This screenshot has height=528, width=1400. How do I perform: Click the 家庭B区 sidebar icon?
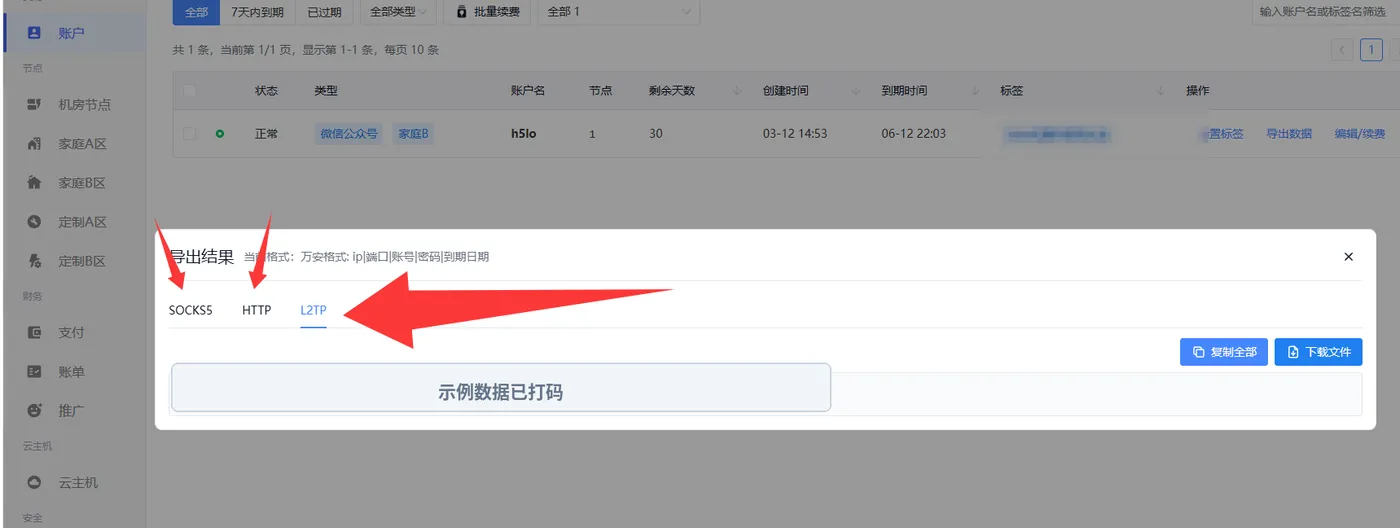tap(34, 183)
